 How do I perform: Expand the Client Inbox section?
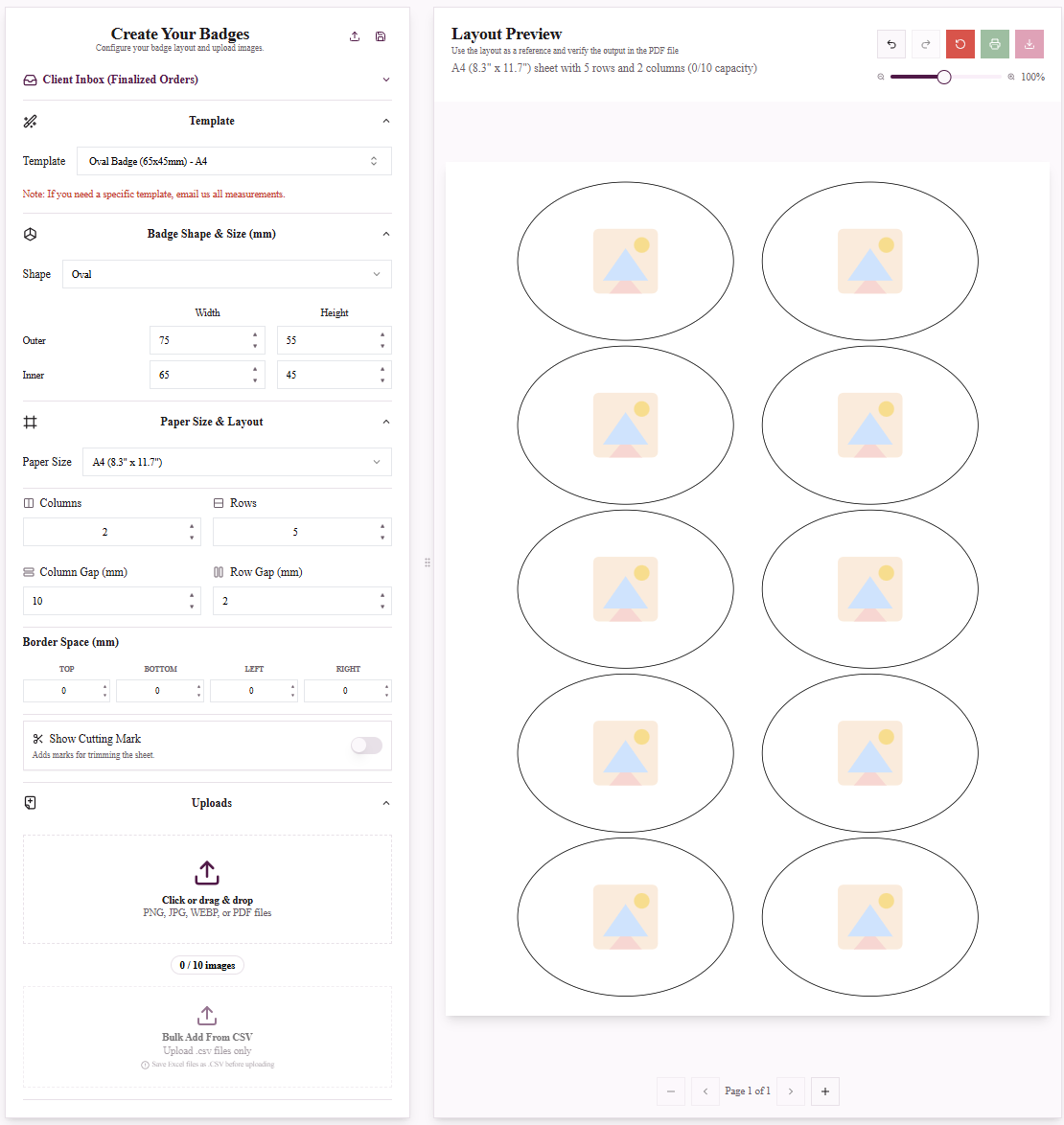tap(386, 80)
